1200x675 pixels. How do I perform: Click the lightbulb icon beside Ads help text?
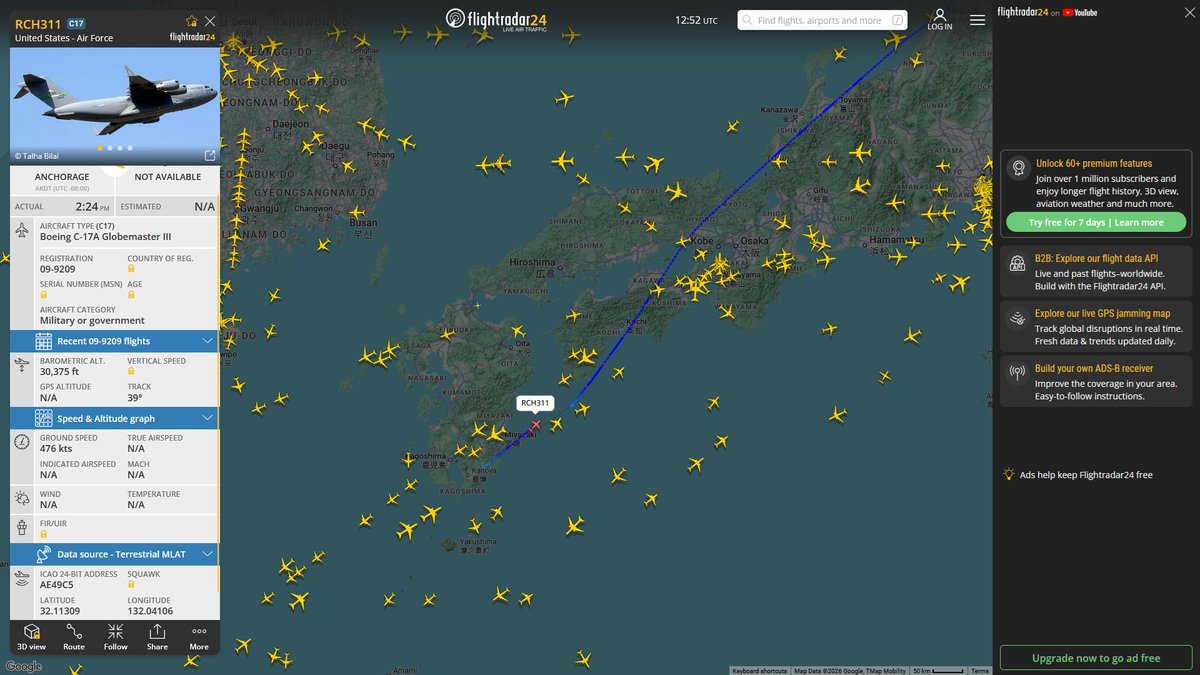click(1009, 475)
